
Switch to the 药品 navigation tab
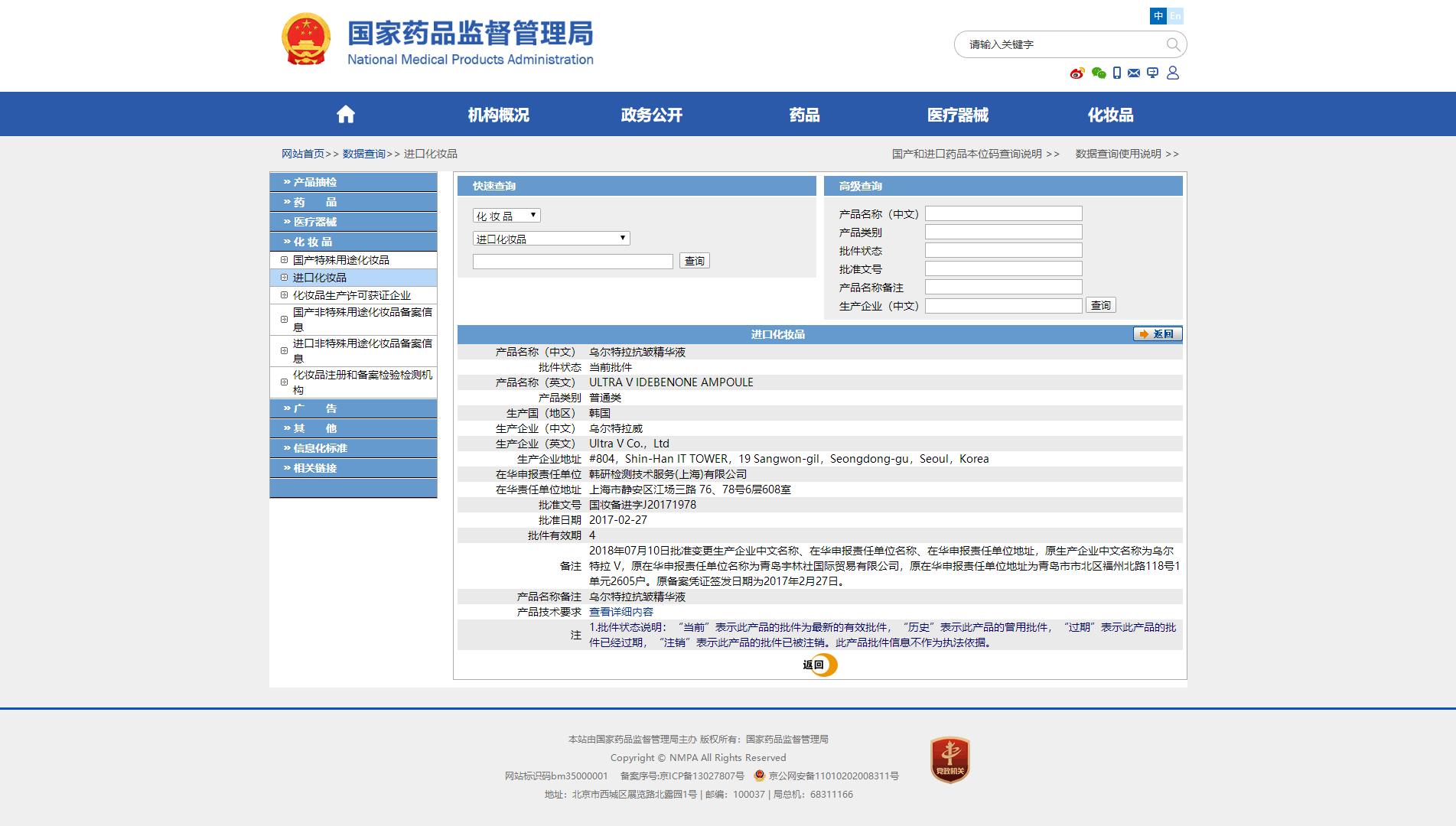pos(804,113)
